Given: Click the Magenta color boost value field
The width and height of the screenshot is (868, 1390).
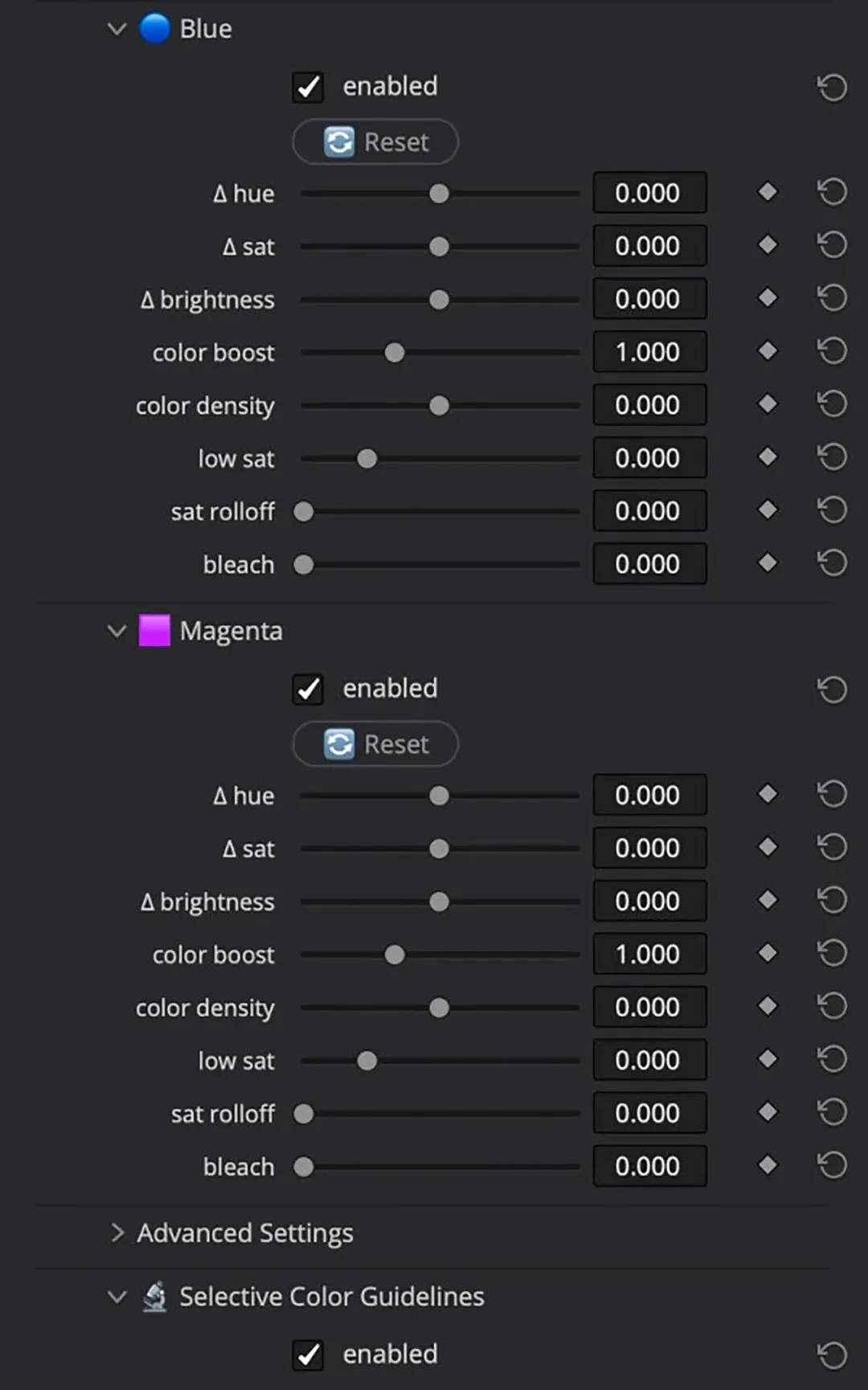Looking at the screenshot, I should click(649, 954).
